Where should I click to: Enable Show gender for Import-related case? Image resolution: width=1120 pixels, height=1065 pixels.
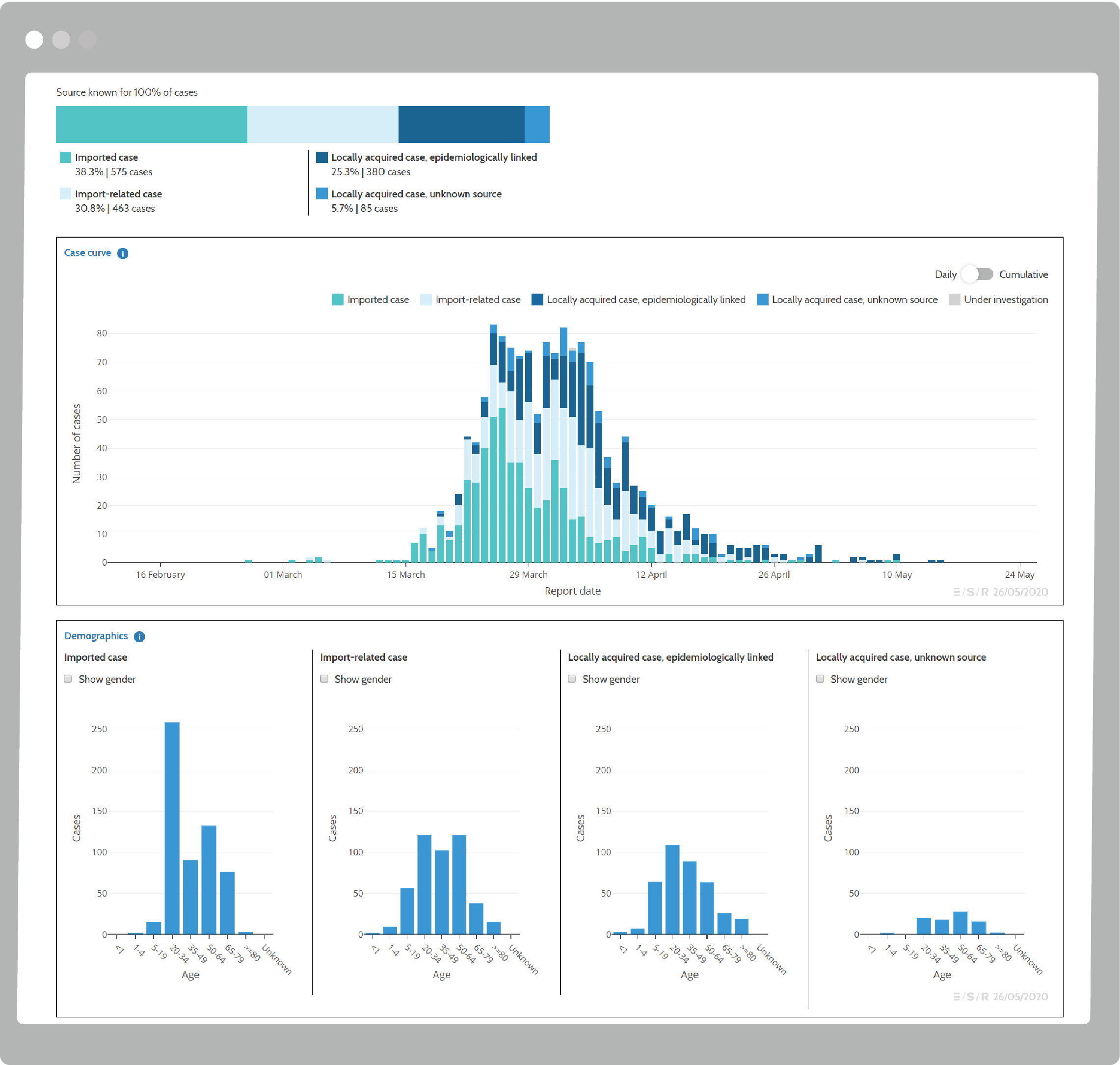pyautogui.click(x=324, y=679)
